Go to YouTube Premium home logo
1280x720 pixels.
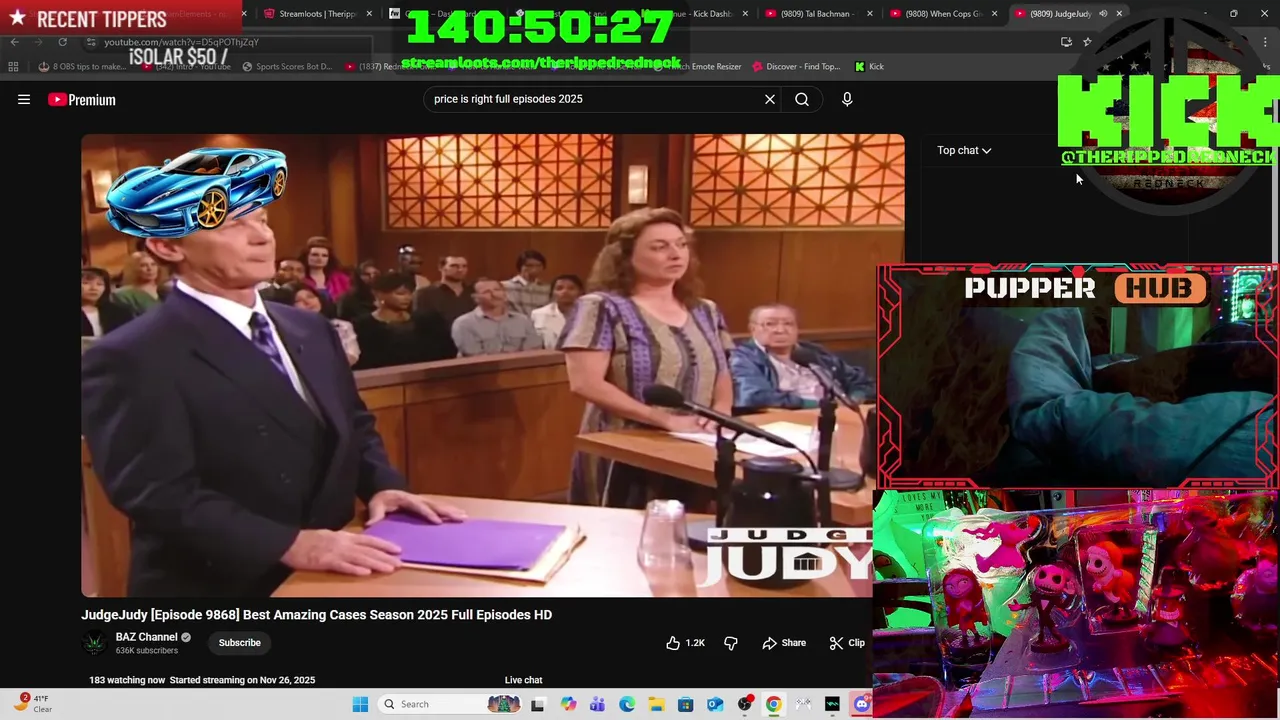pos(82,99)
